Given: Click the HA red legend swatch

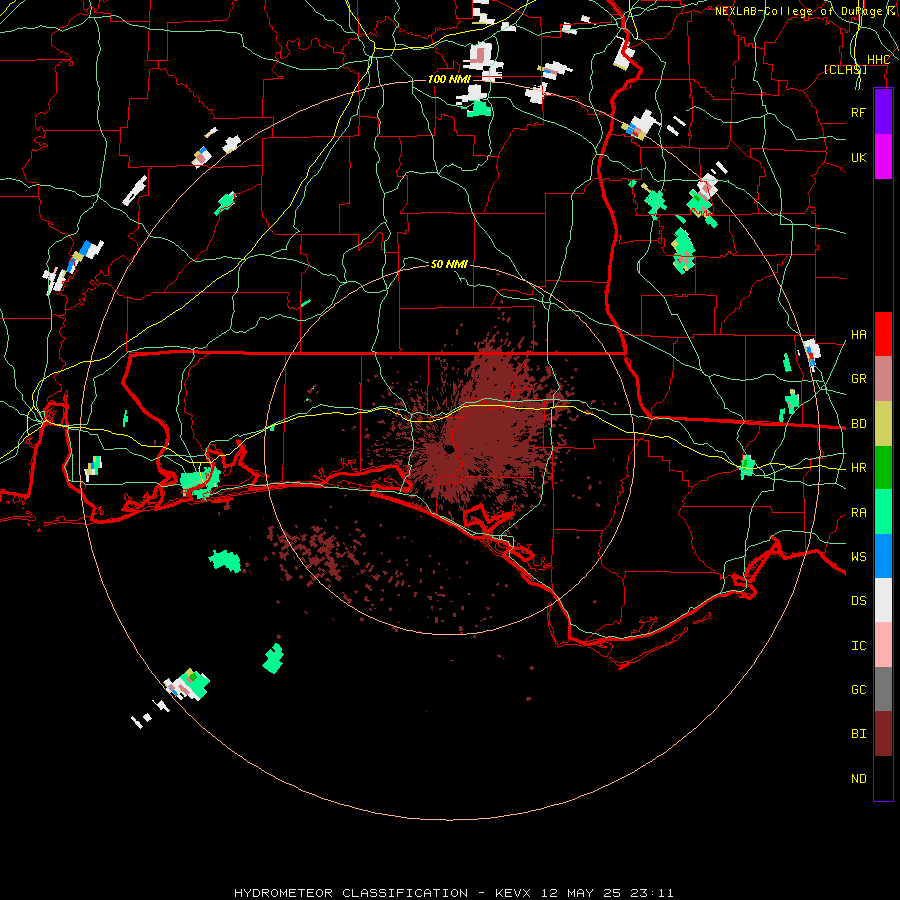Looking at the screenshot, I should (883, 334).
